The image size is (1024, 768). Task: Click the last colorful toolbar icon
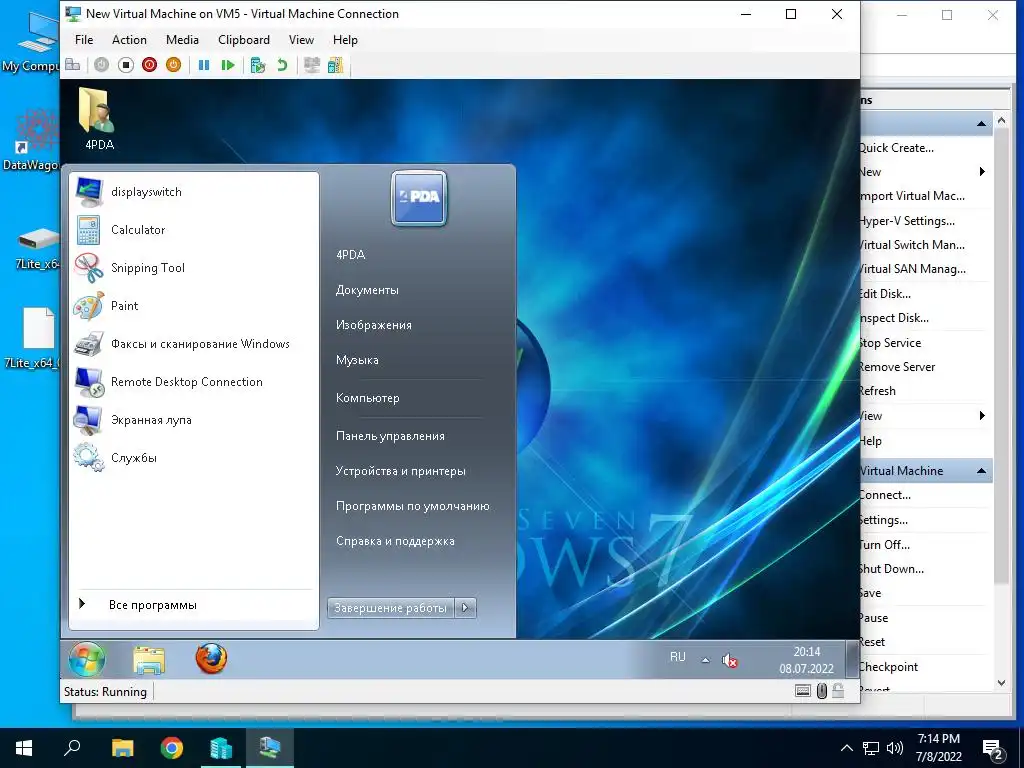coord(335,65)
